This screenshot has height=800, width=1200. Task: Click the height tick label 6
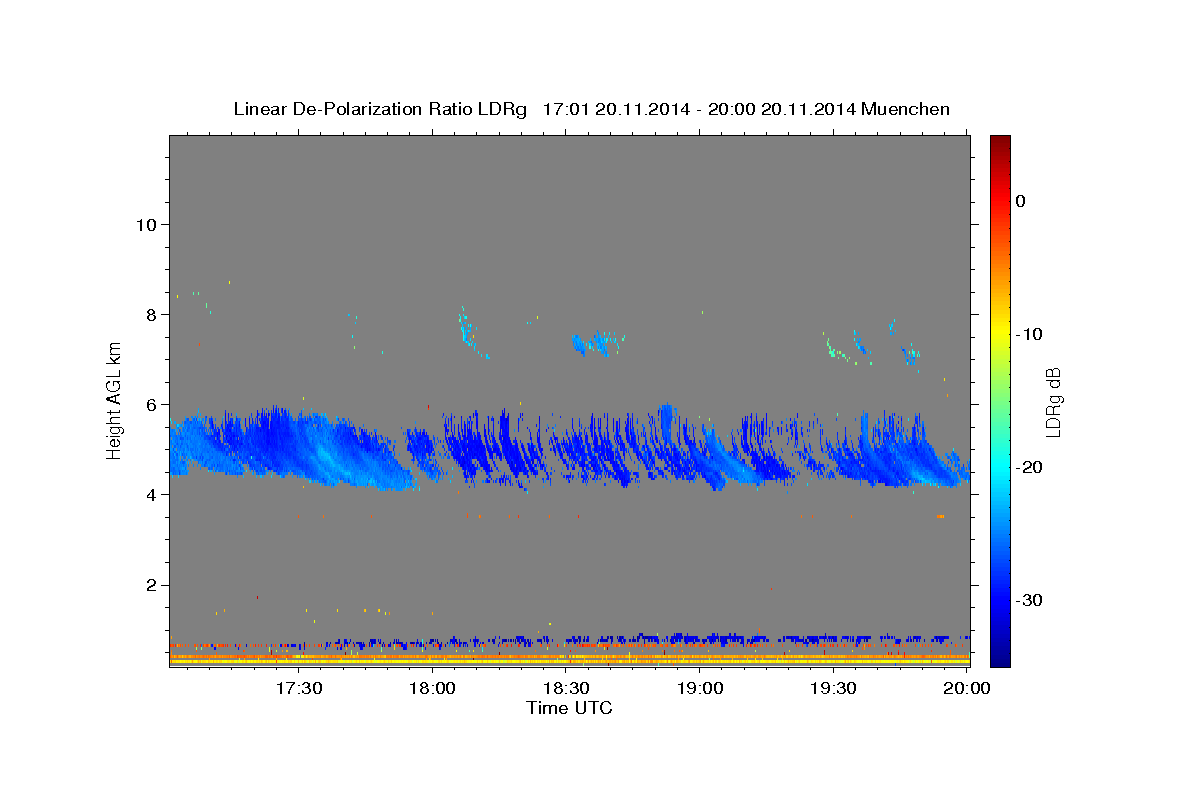click(x=149, y=404)
